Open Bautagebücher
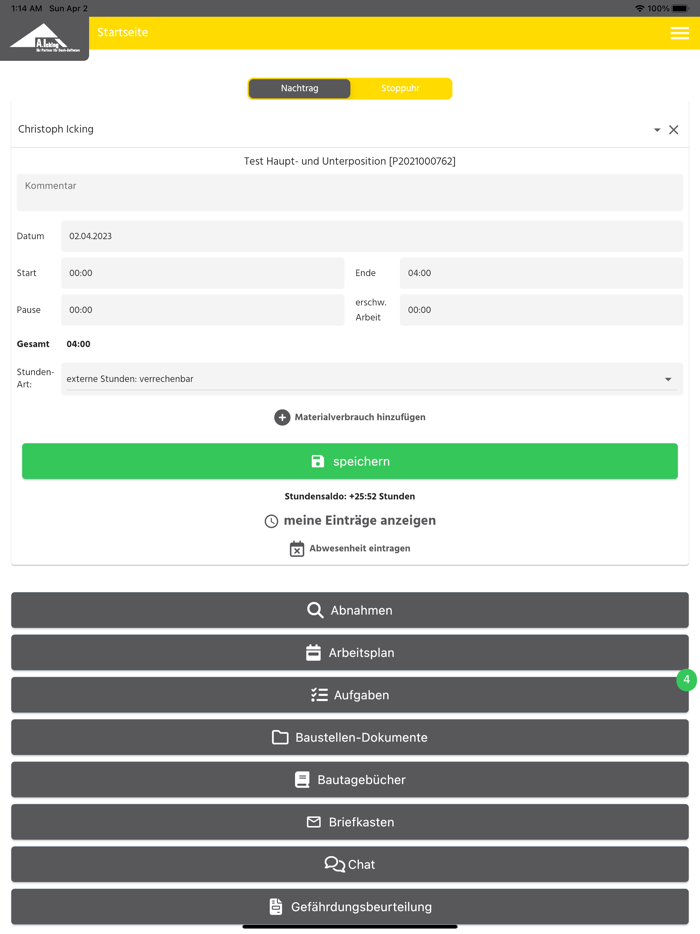Viewport: 700px width, 934px height. (350, 779)
